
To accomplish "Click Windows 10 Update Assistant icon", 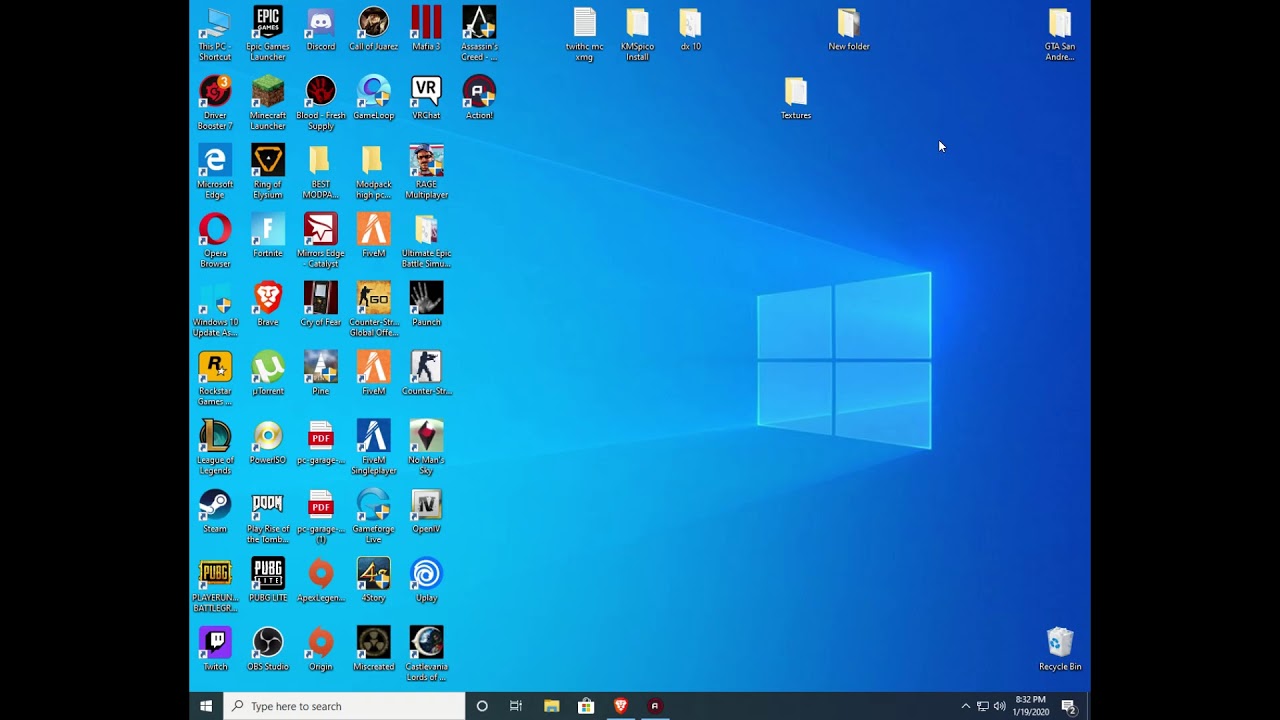I will 215,309.
